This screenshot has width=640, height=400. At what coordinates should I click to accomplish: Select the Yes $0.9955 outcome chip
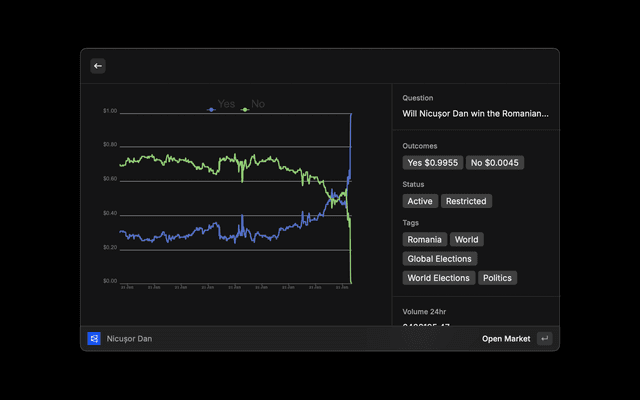[x=432, y=163]
